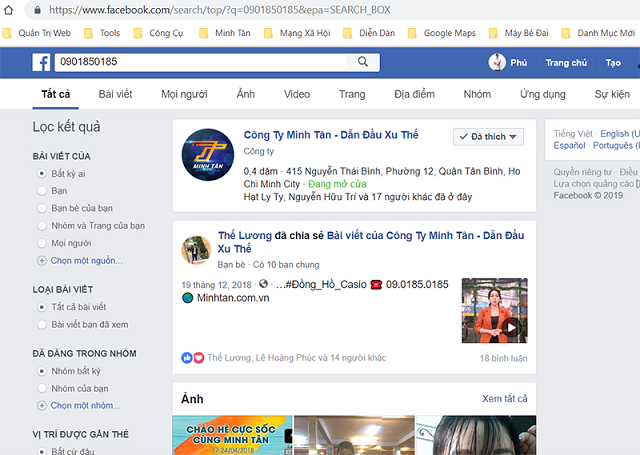Open the Máy Bẻ Đai bookmark folder
The width and height of the screenshot is (640, 455).
(518, 33)
